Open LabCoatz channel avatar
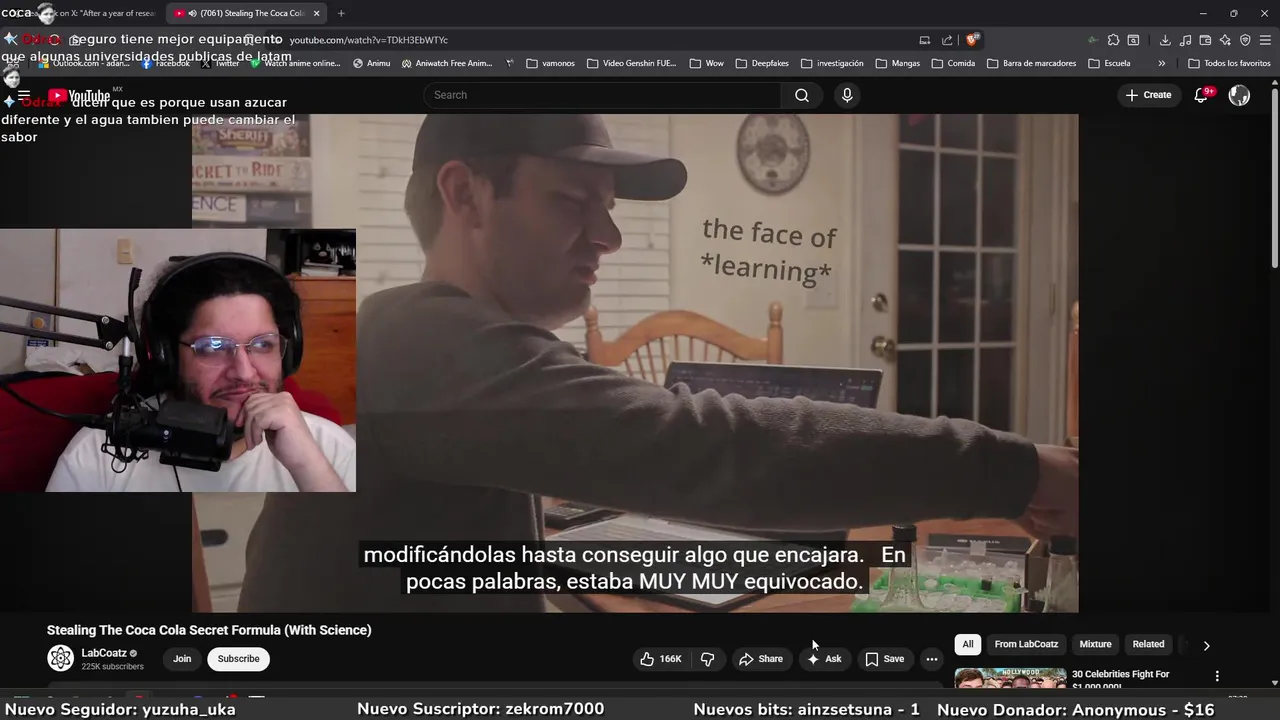Viewport: 1280px width, 720px height. point(61,658)
